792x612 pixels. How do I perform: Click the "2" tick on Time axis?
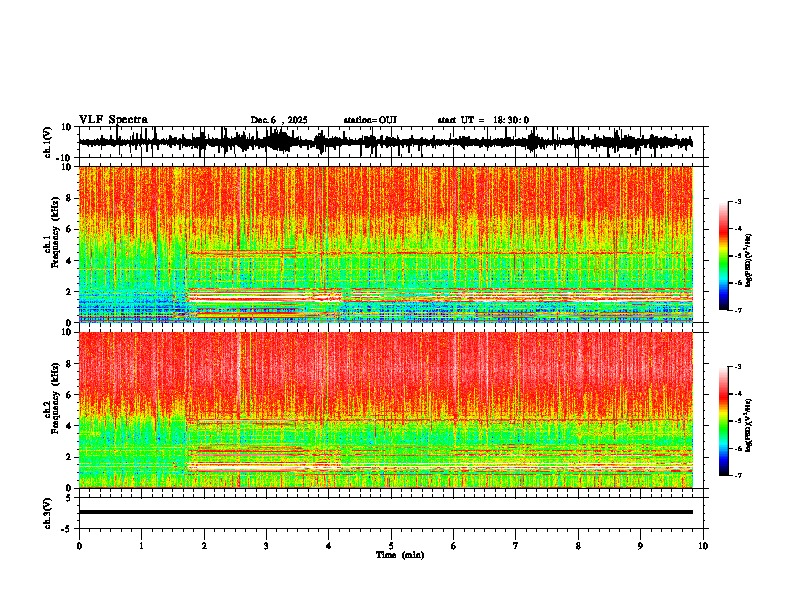pyautogui.click(x=204, y=546)
